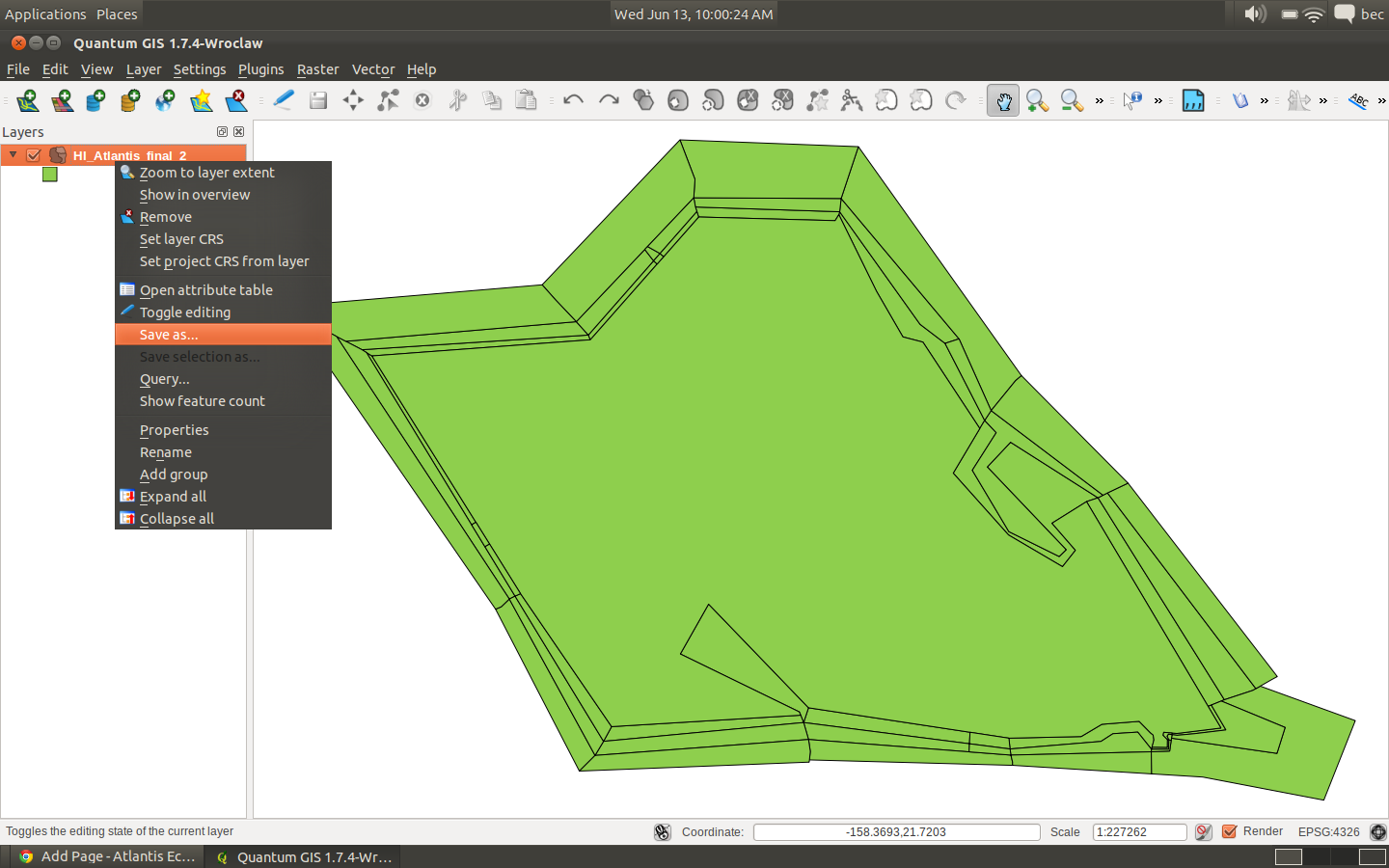Collapse the HI_Atlantis_final_2 layer tree arrow
This screenshot has width=1389, height=868.
pos(14,155)
